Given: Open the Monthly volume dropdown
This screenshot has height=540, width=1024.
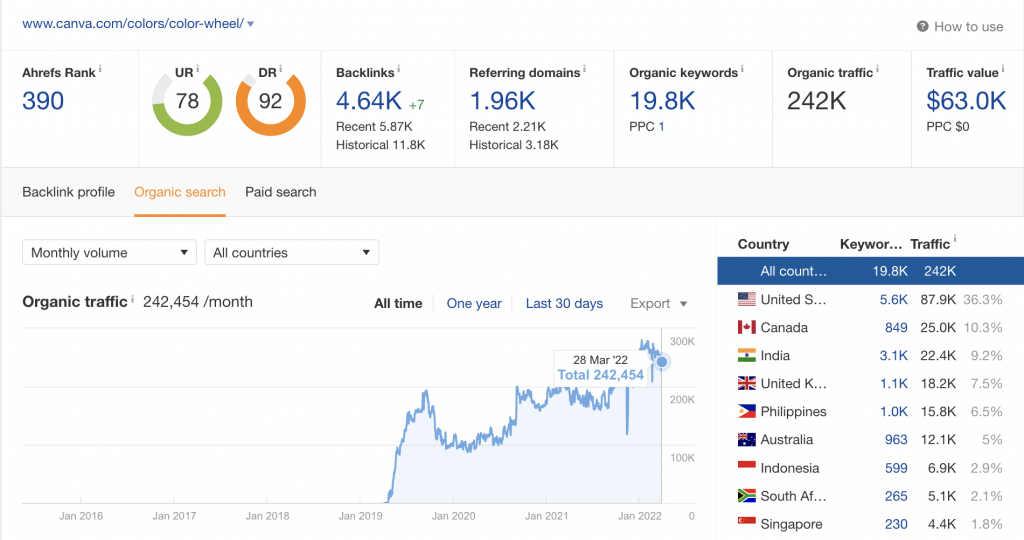Looking at the screenshot, I should pos(109,253).
